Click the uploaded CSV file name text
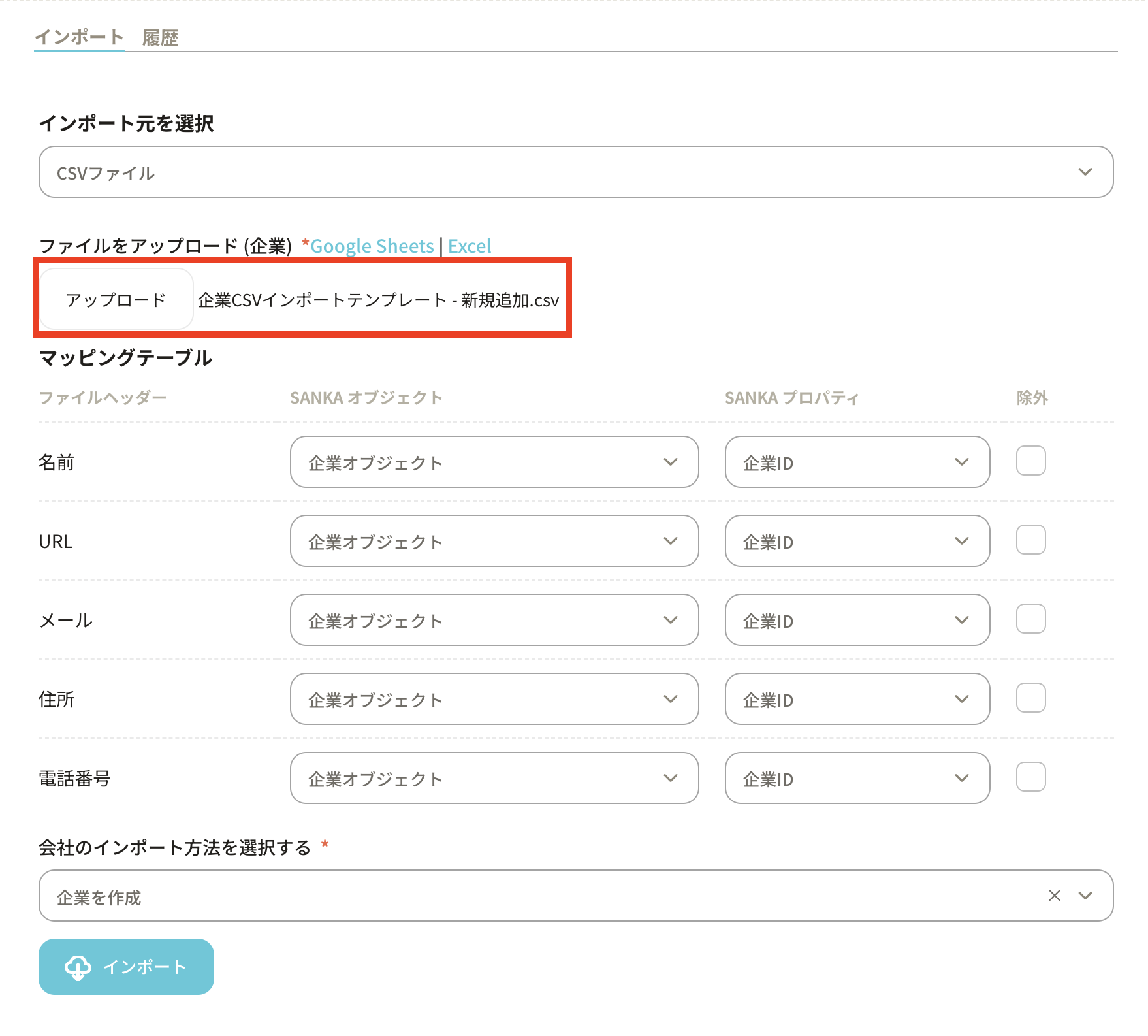1148x1036 pixels. pos(378,300)
